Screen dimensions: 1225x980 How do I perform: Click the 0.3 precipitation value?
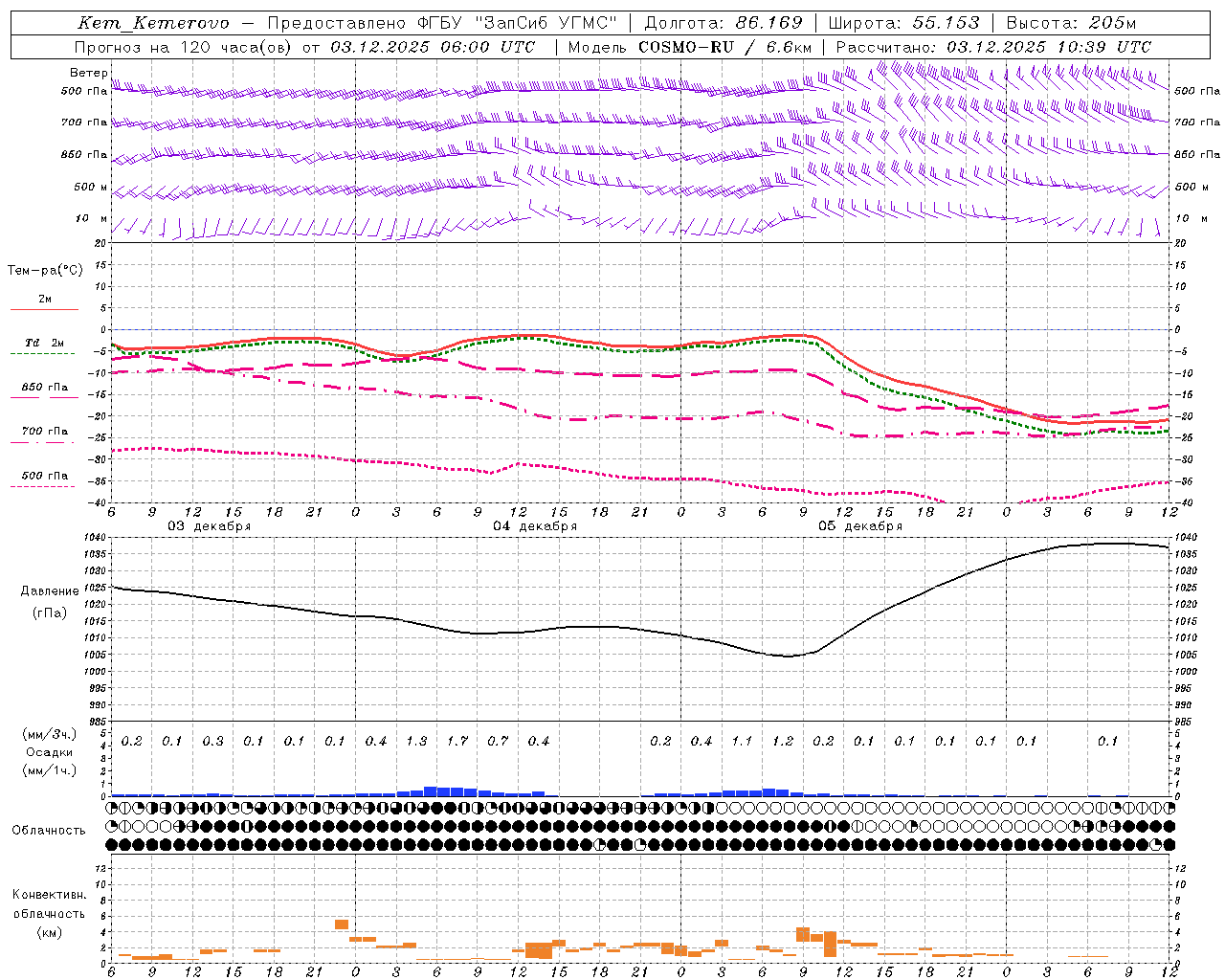212,742
